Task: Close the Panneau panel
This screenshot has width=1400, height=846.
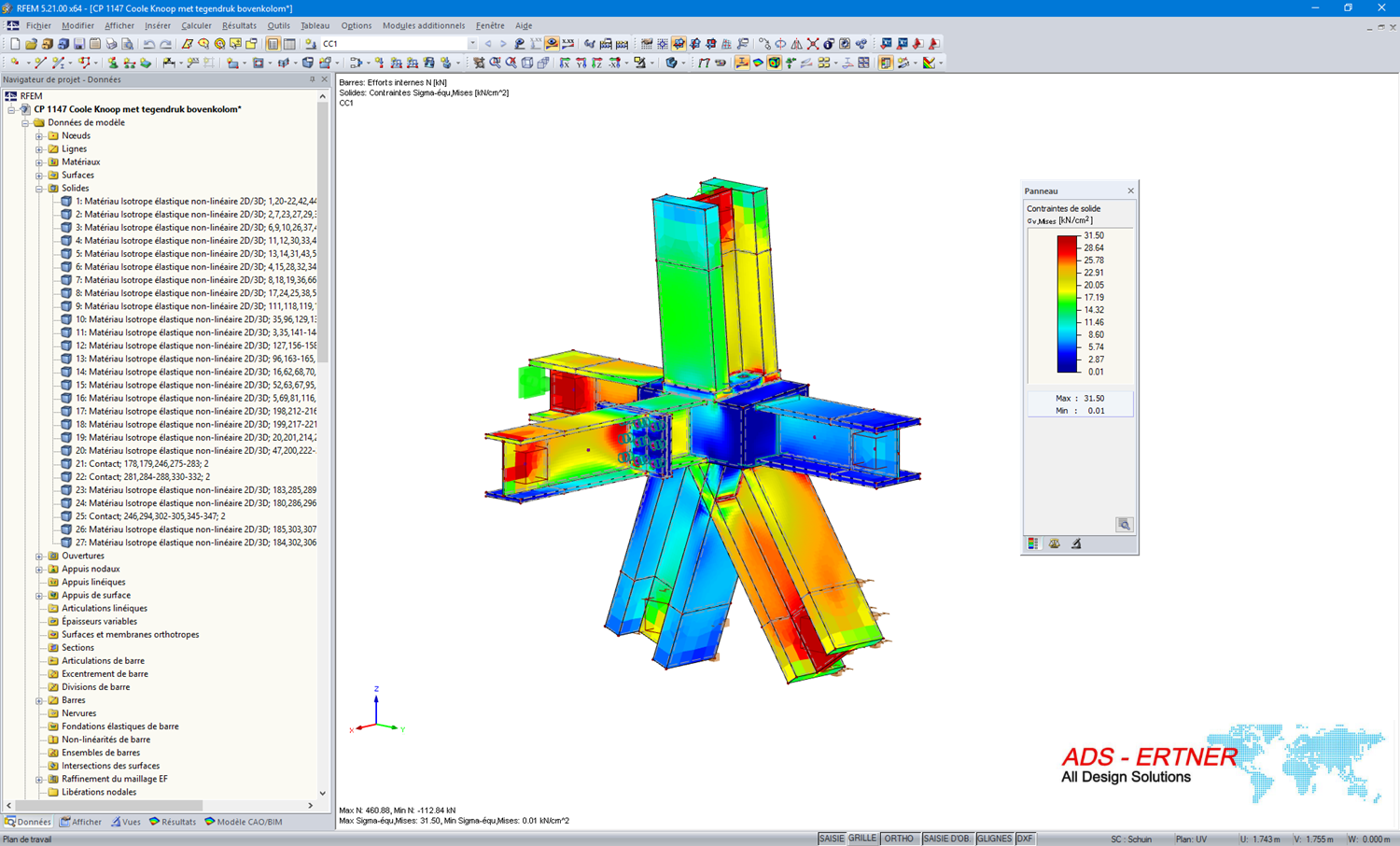Action: point(1130,190)
